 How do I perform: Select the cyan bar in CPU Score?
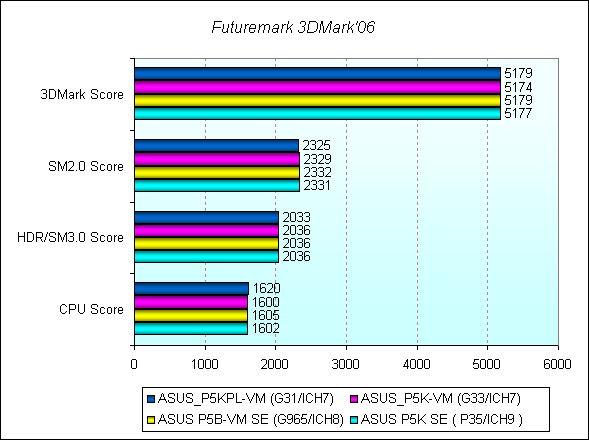(191, 328)
